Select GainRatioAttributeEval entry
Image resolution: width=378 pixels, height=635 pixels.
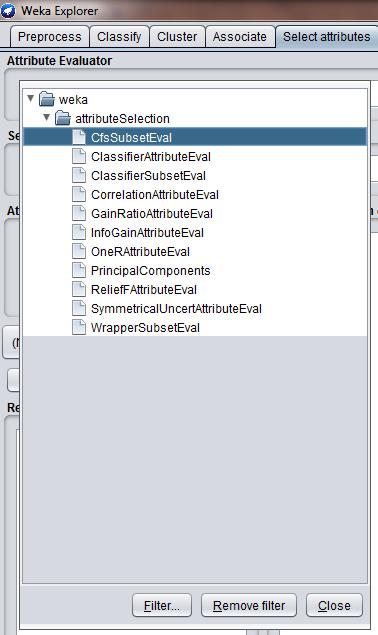click(152, 214)
